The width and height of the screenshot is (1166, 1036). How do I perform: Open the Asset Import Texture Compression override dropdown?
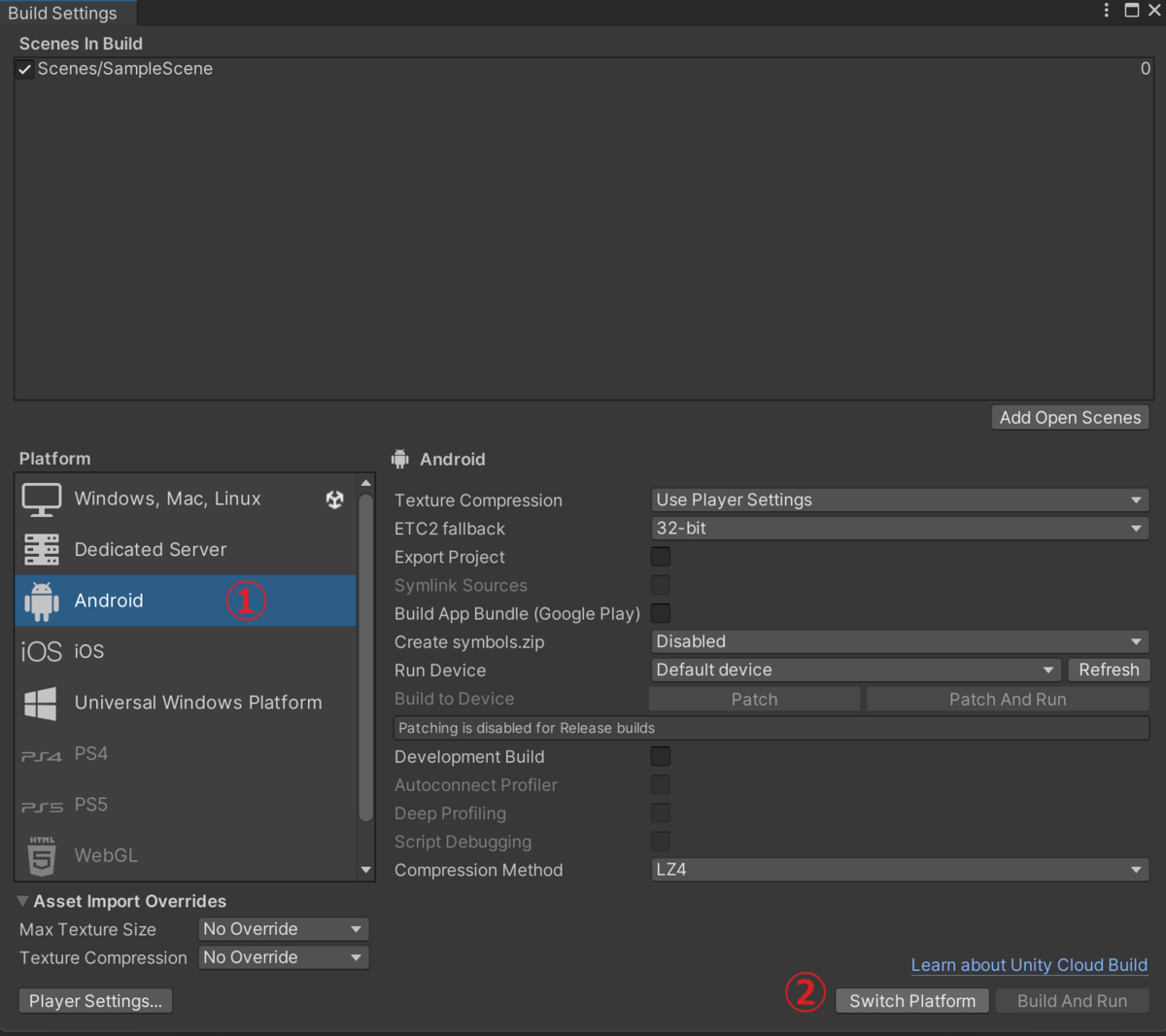(283, 957)
